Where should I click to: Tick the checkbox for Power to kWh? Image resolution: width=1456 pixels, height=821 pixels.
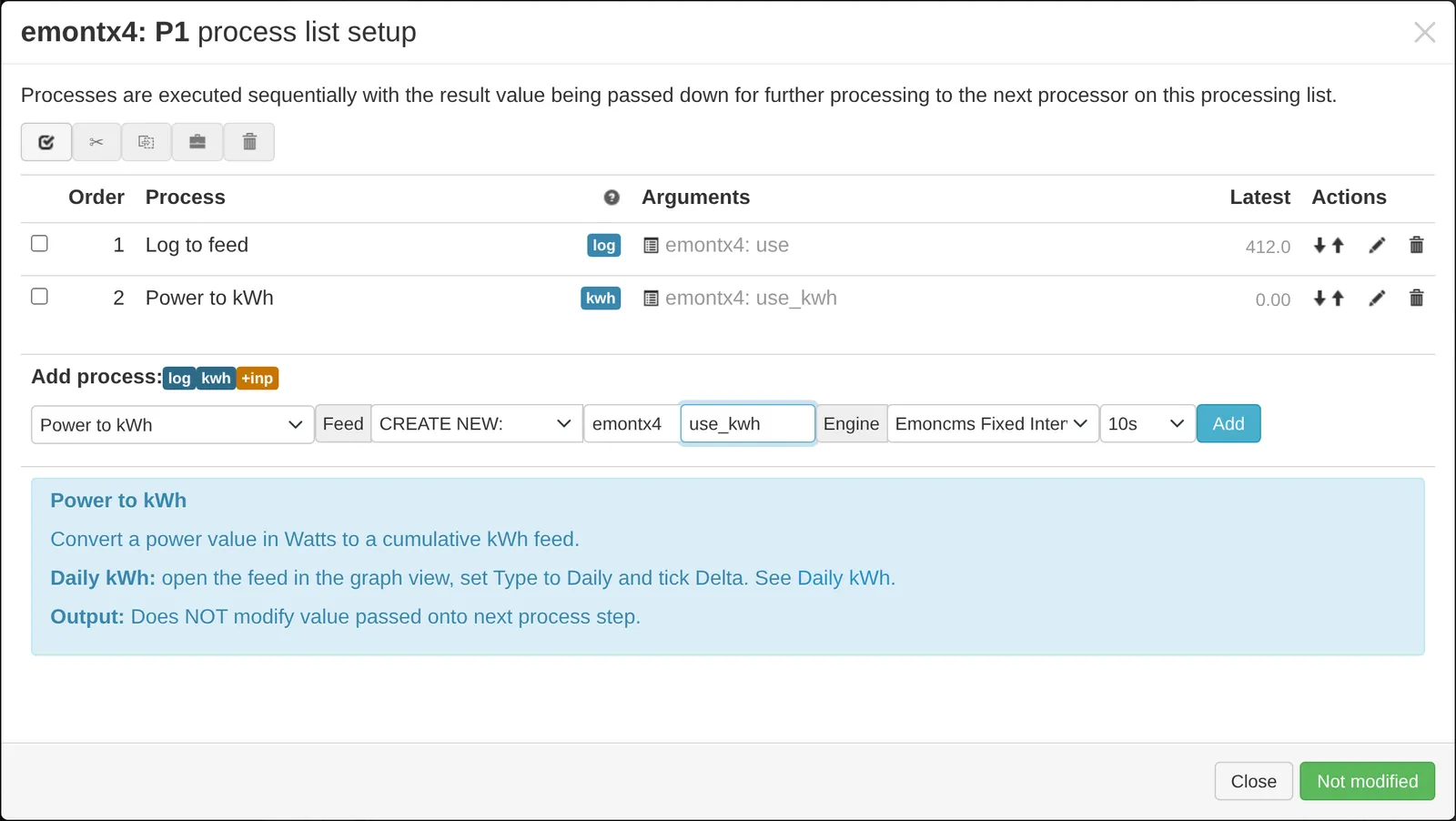pos(39,297)
